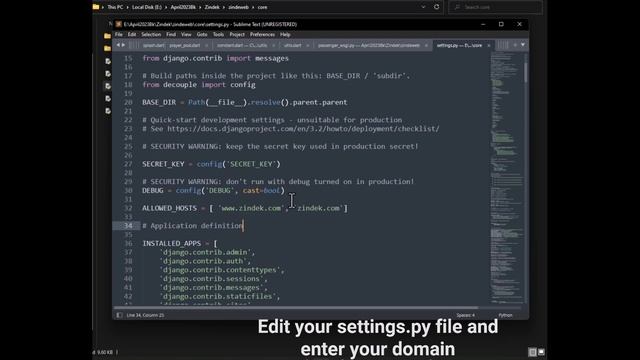Close the utils.dart tab
This screenshot has width=640, height=360.
(x=307, y=46)
